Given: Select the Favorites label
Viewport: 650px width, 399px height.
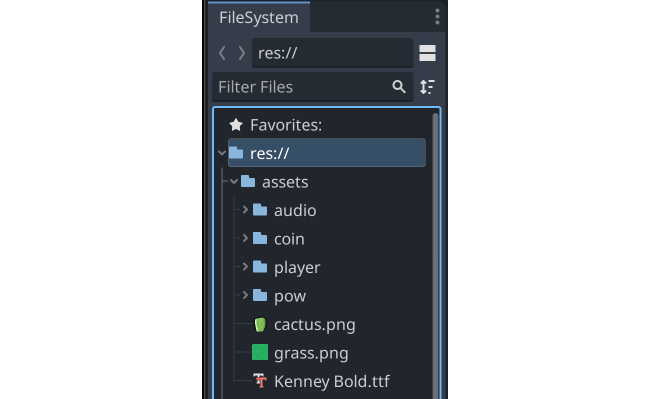Looking at the screenshot, I should point(286,125).
